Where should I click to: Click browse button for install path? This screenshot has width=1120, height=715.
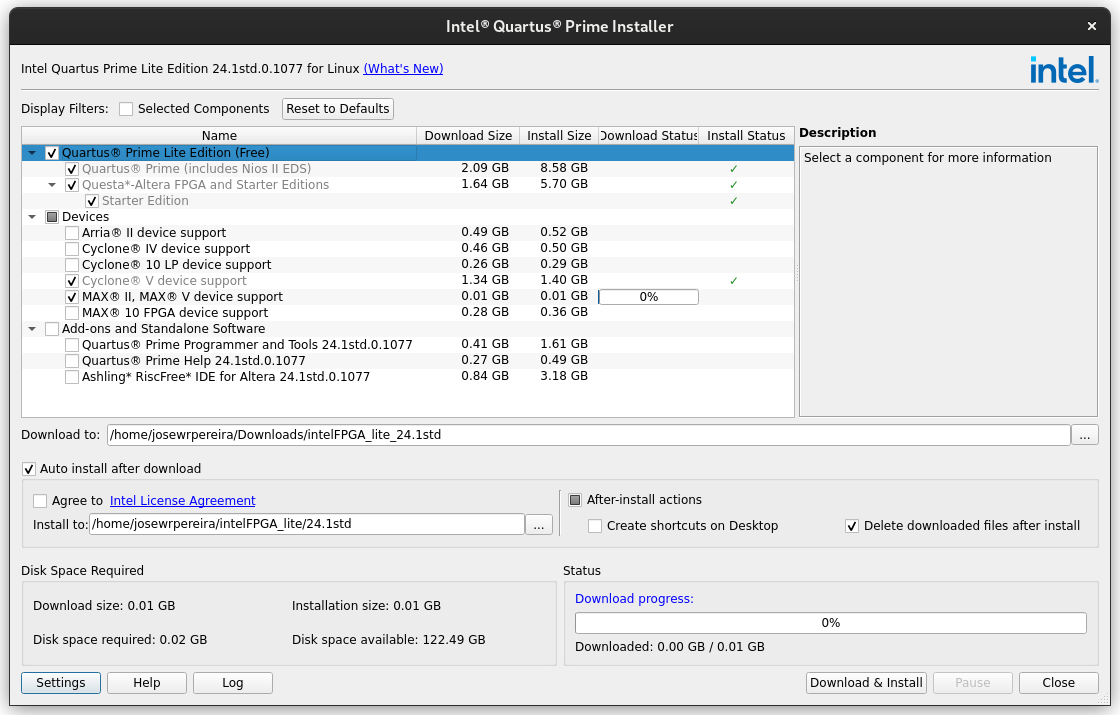point(539,524)
